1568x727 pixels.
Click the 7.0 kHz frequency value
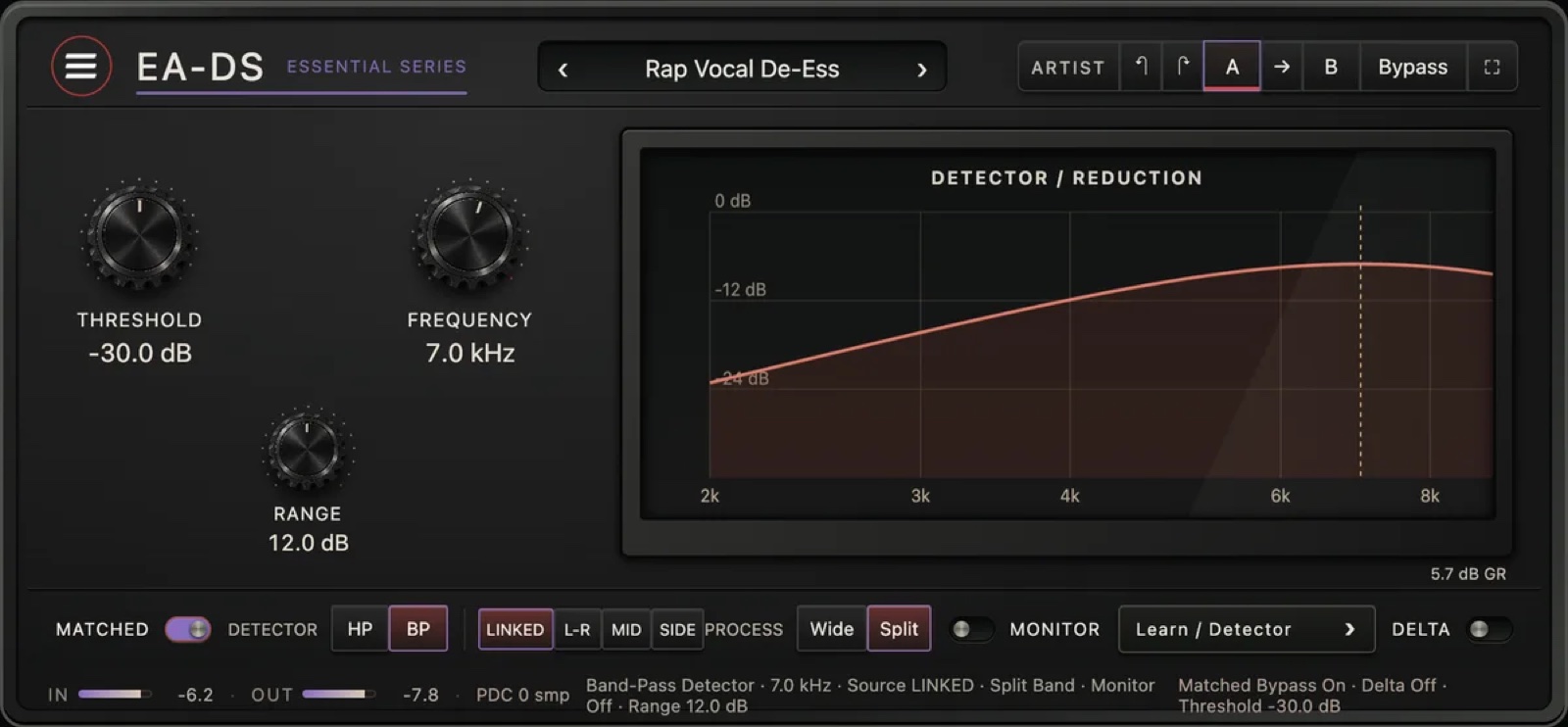(x=469, y=353)
